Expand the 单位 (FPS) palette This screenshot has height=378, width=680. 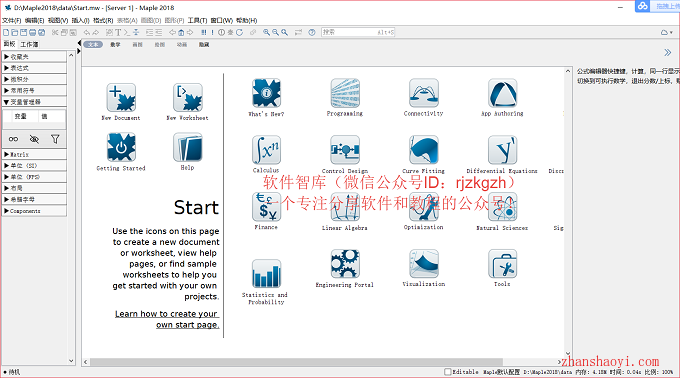34,177
